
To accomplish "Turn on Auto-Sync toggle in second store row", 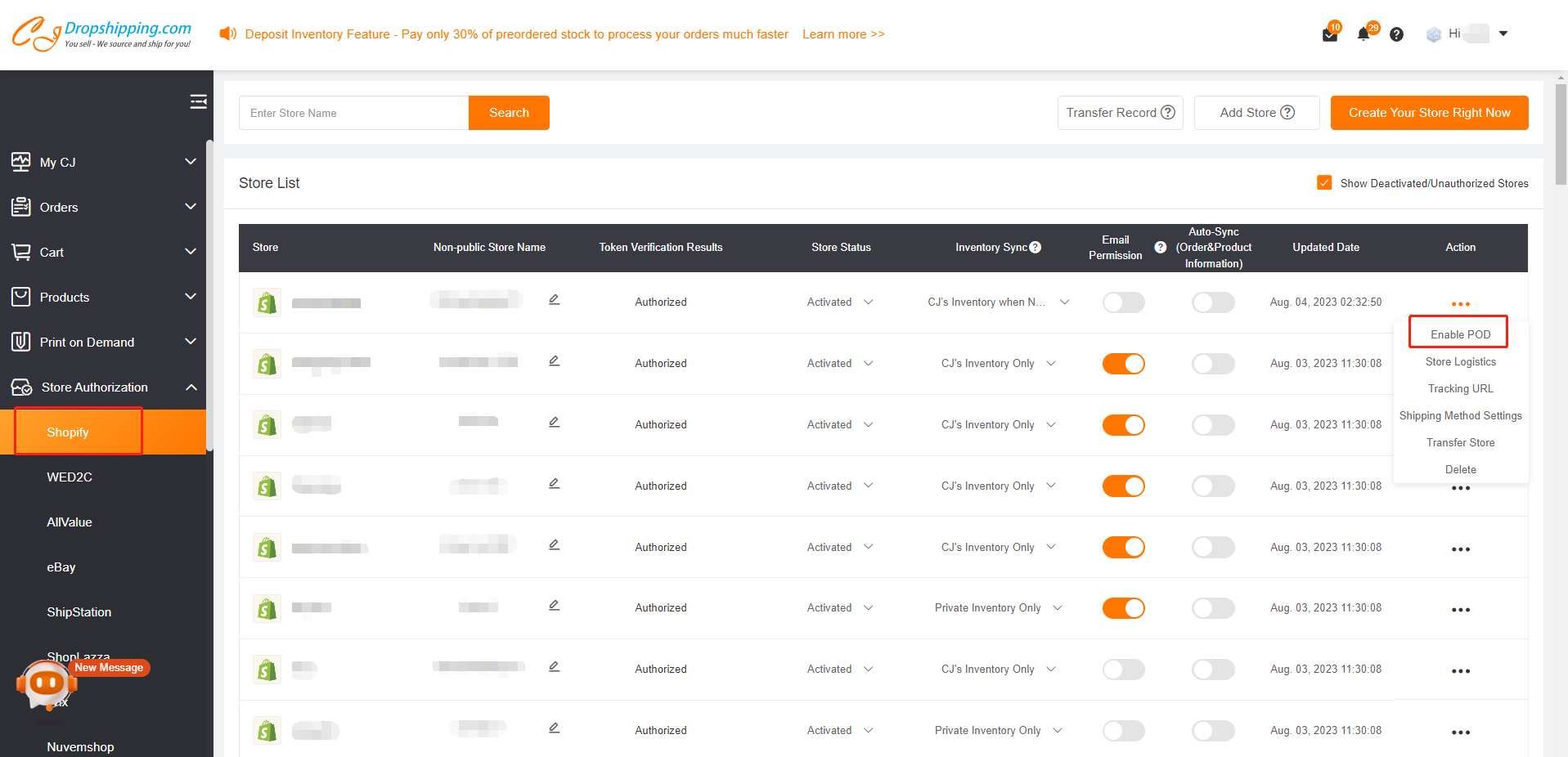I will pyautogui.click(x=1212, y=364).
